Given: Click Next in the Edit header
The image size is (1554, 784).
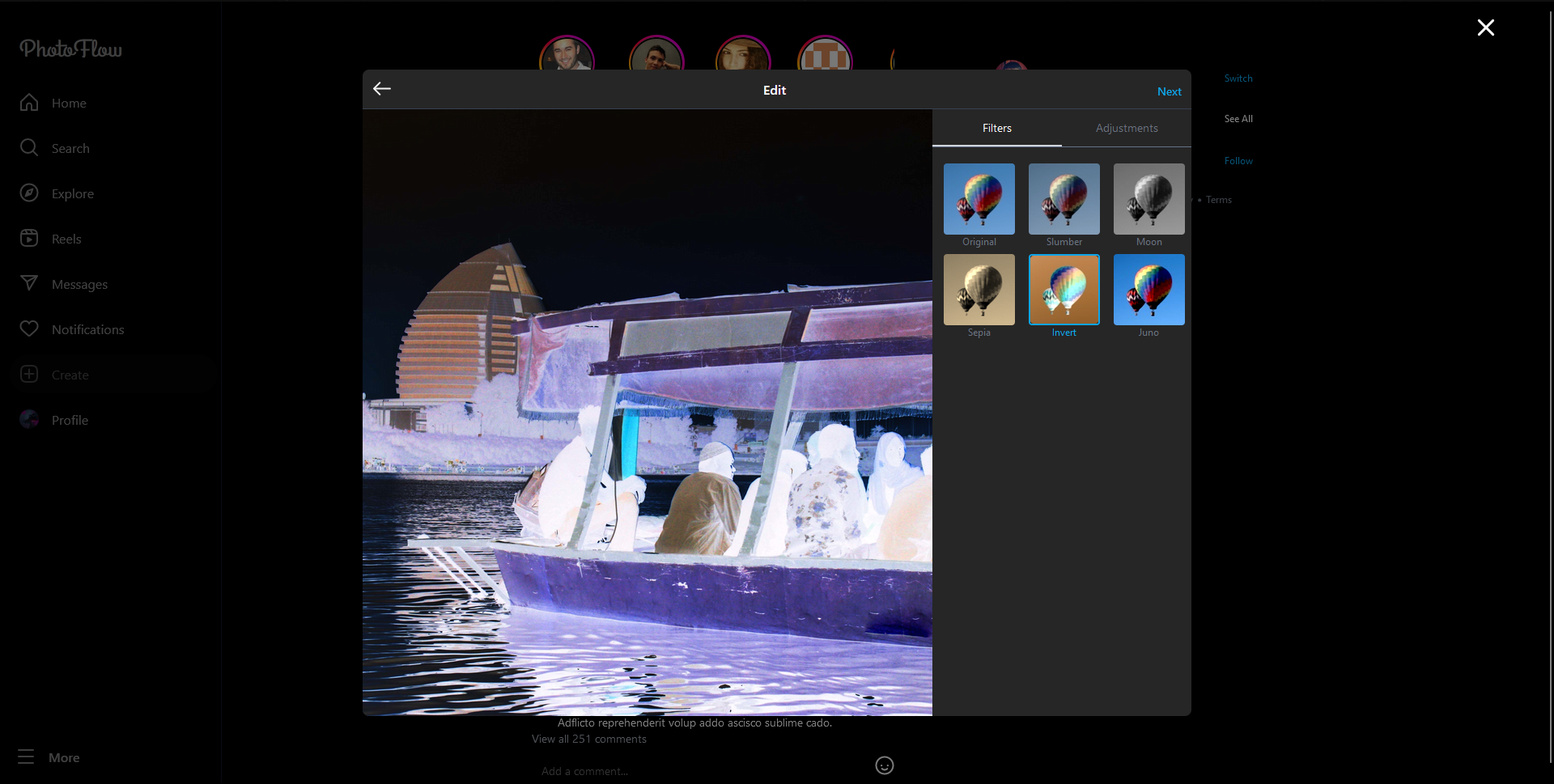Looking at the screenshot, I should (x=1170, y=91).
